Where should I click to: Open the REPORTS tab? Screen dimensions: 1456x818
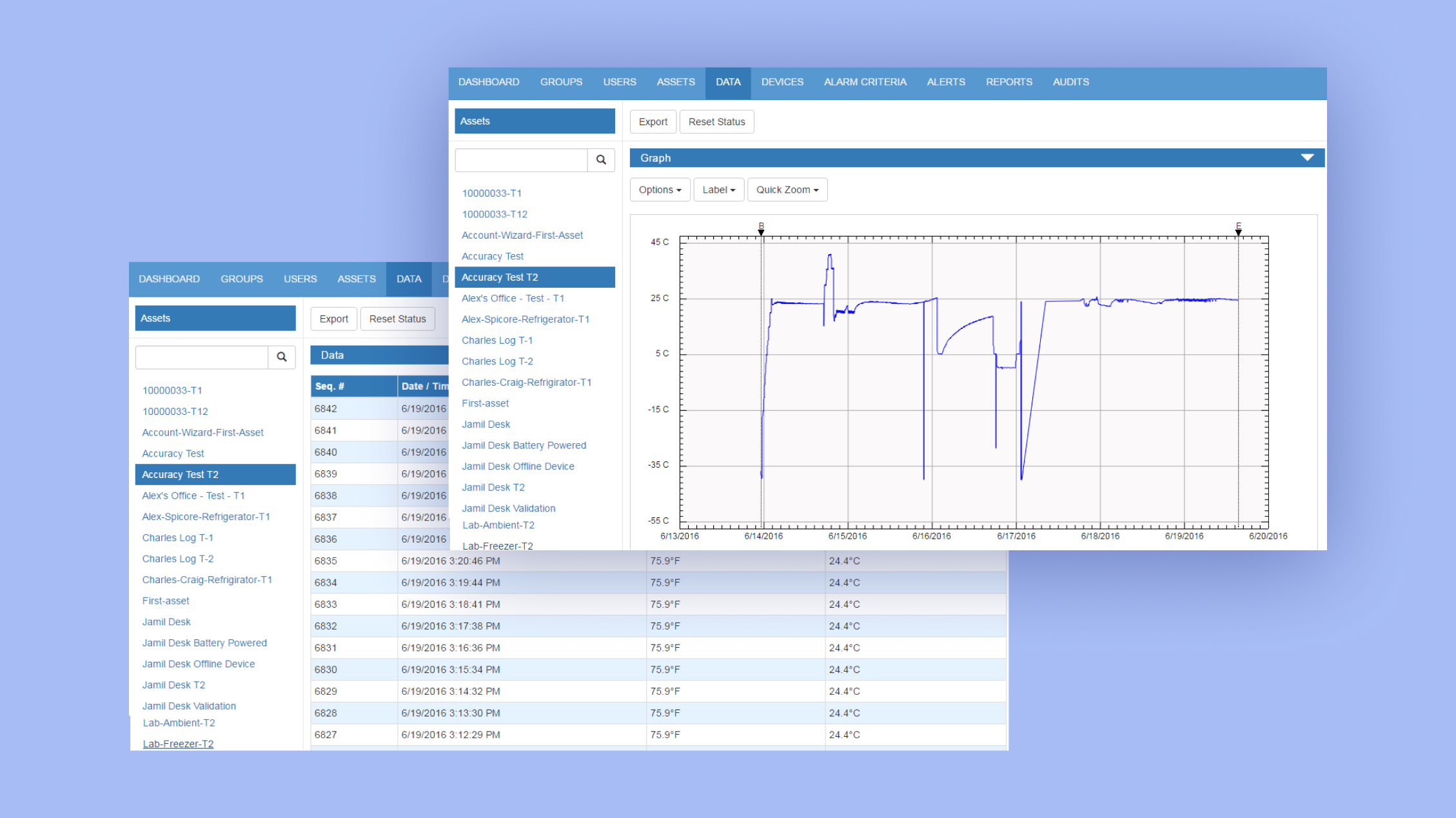[x=1008, y=82]
